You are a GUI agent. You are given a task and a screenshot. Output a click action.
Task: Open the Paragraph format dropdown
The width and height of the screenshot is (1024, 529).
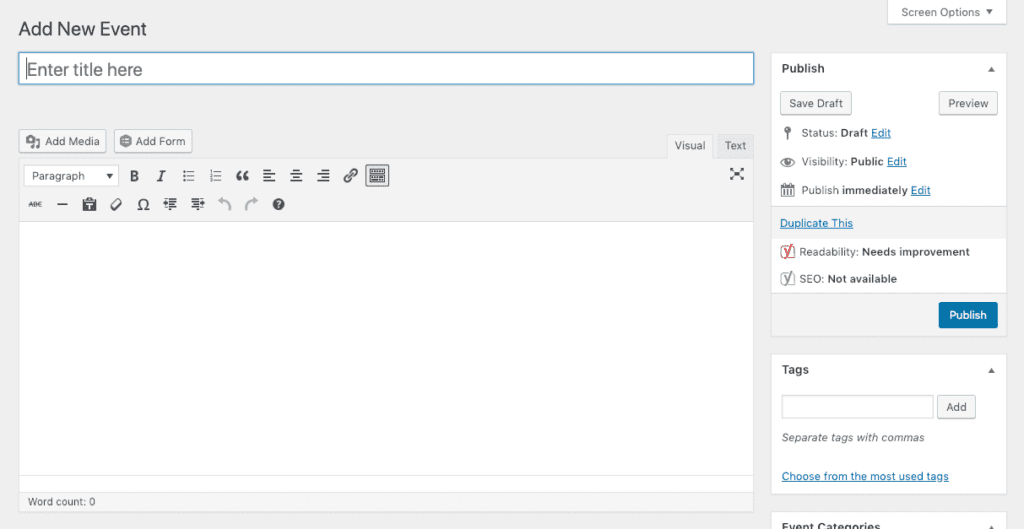(x=71, y=176)
